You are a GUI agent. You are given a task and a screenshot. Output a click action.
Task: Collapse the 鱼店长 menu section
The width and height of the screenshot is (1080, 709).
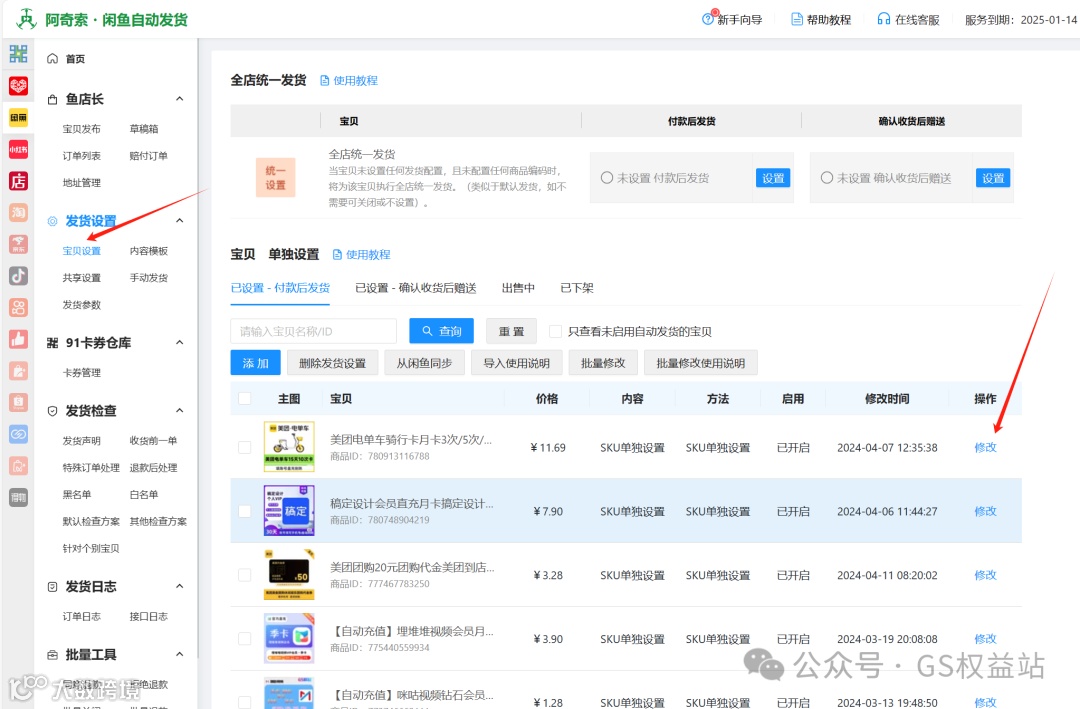(180, 99)
